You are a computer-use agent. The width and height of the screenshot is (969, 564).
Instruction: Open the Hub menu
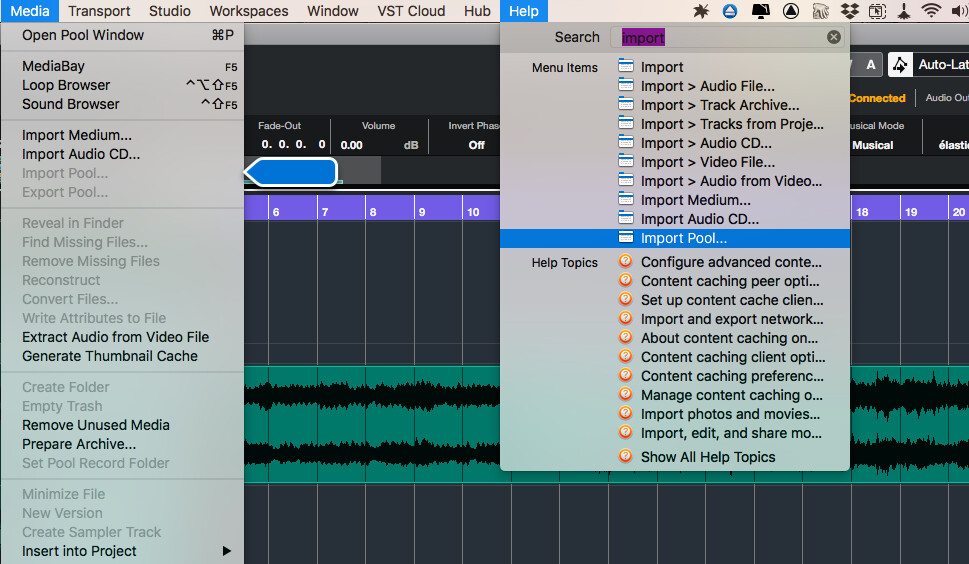tap(477, 11)
